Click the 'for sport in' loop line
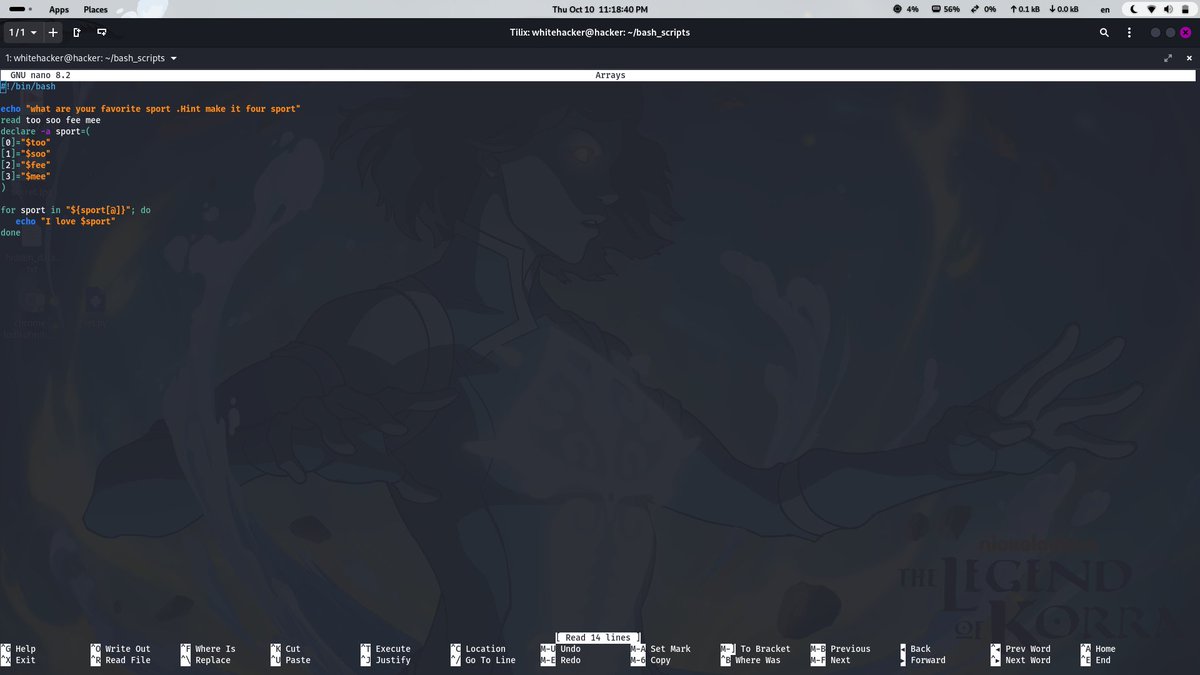Screen dimensions: 1200x675 click(x=75, y=210)
